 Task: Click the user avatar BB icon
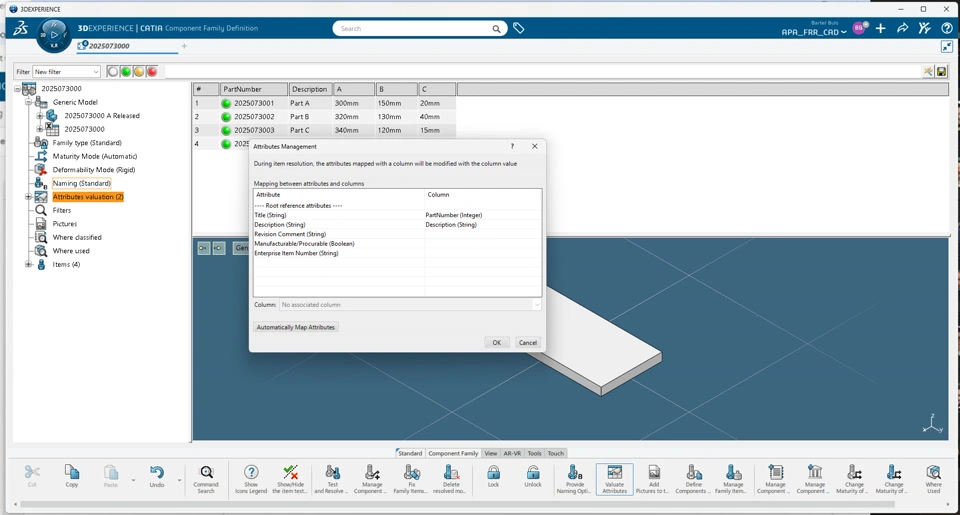858,28
